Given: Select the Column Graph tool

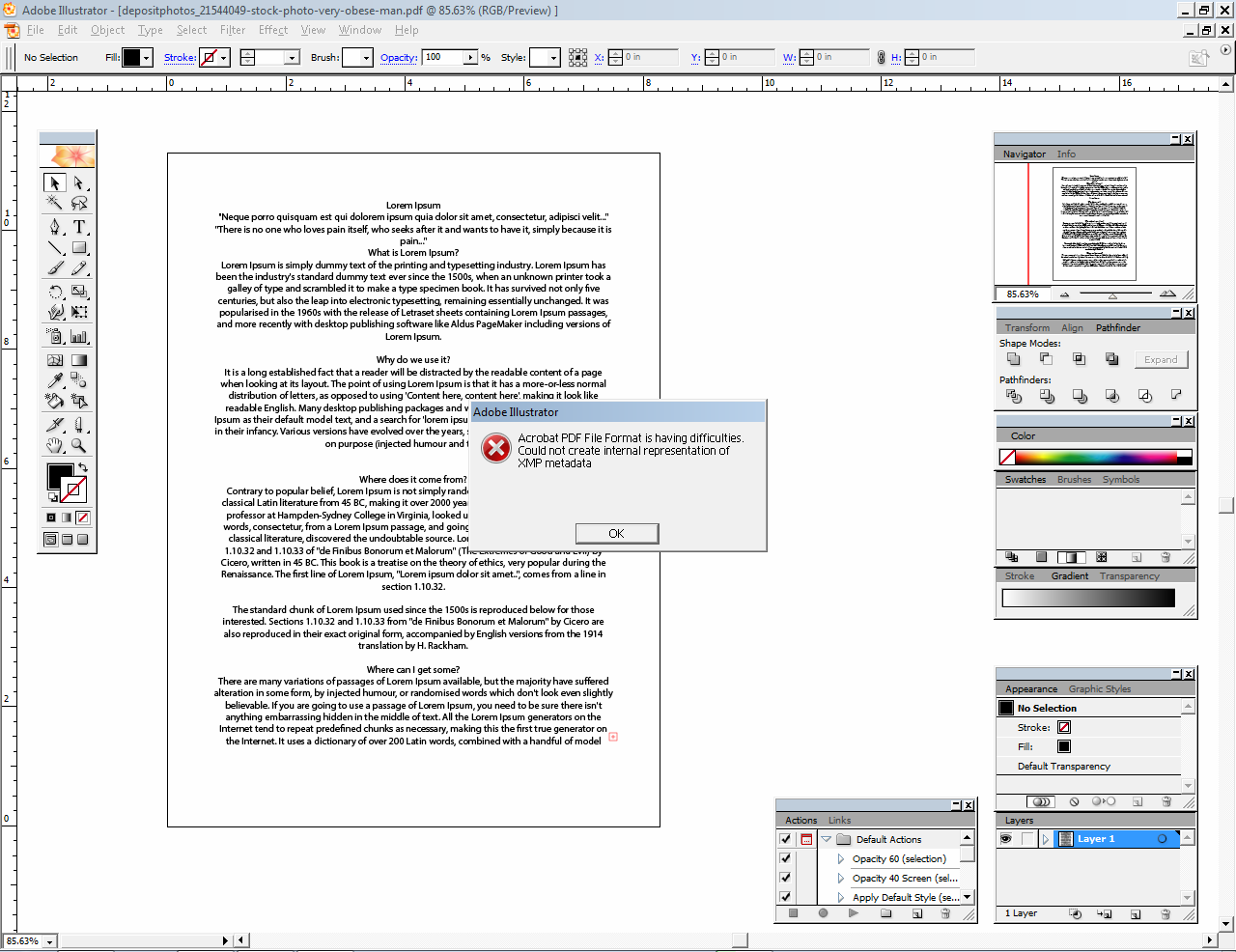Looking at the screenshot, I should coord(79,336).
